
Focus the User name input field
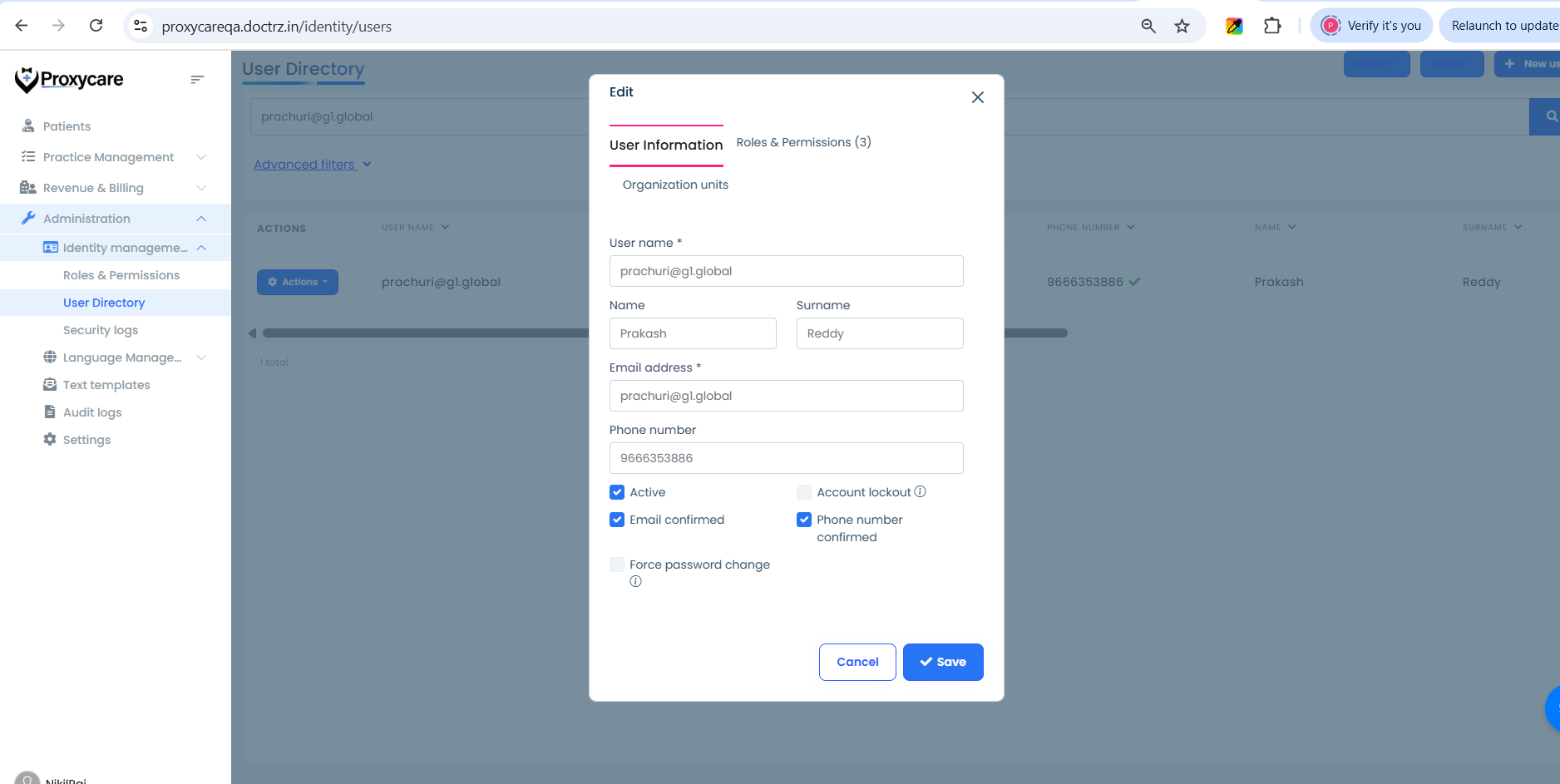786,271
